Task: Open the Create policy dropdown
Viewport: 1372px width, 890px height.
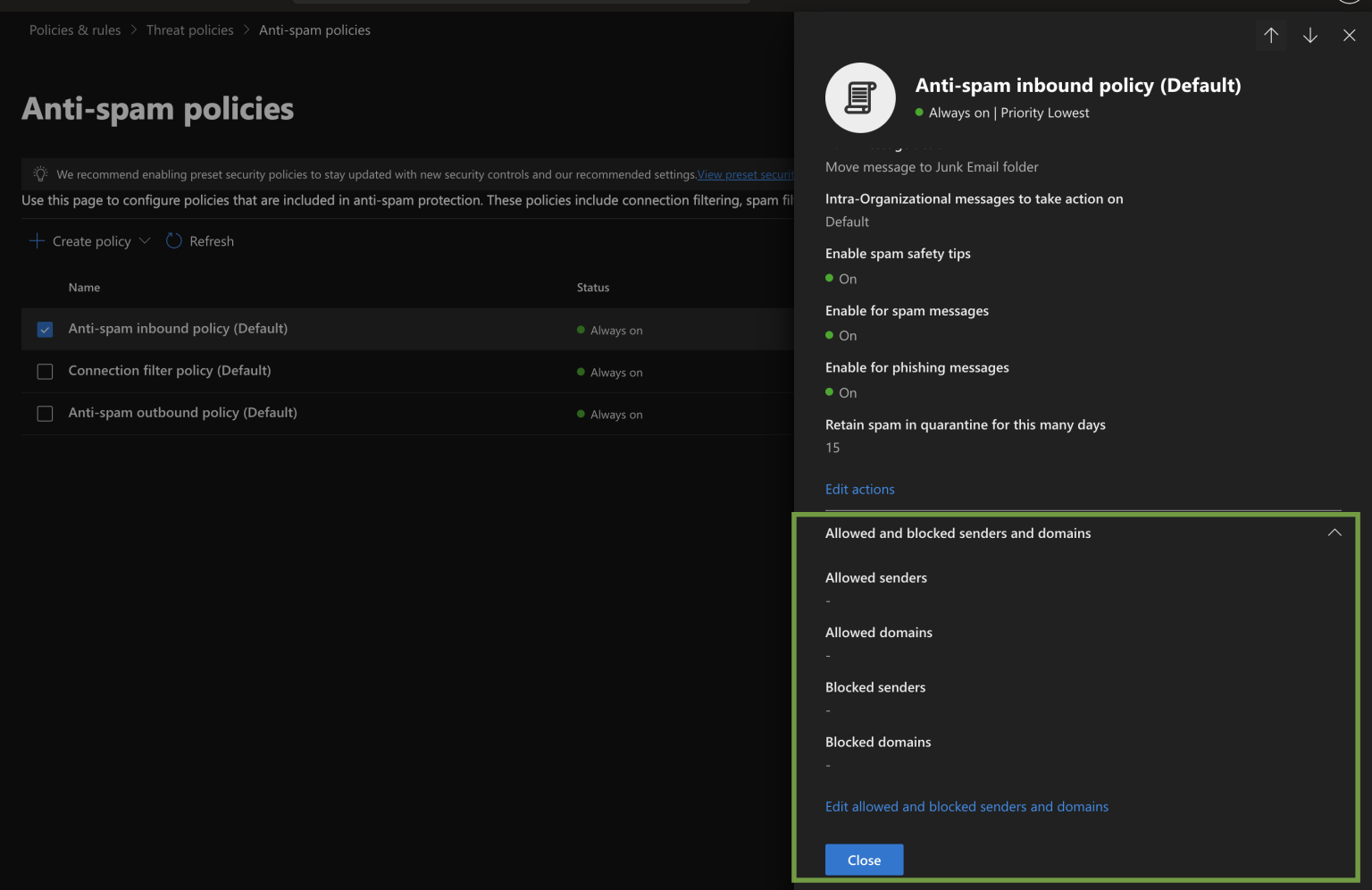Action: [145, 240]
